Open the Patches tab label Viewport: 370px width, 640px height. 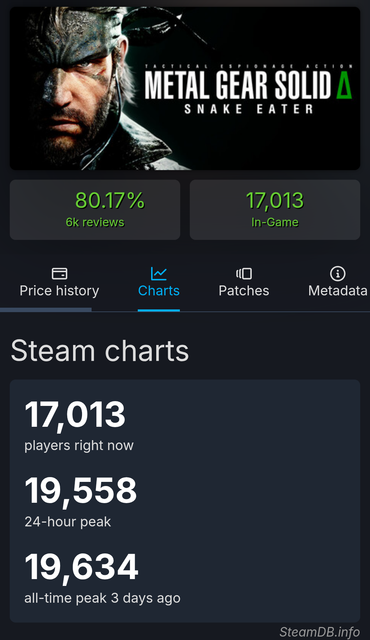[244, 291]
